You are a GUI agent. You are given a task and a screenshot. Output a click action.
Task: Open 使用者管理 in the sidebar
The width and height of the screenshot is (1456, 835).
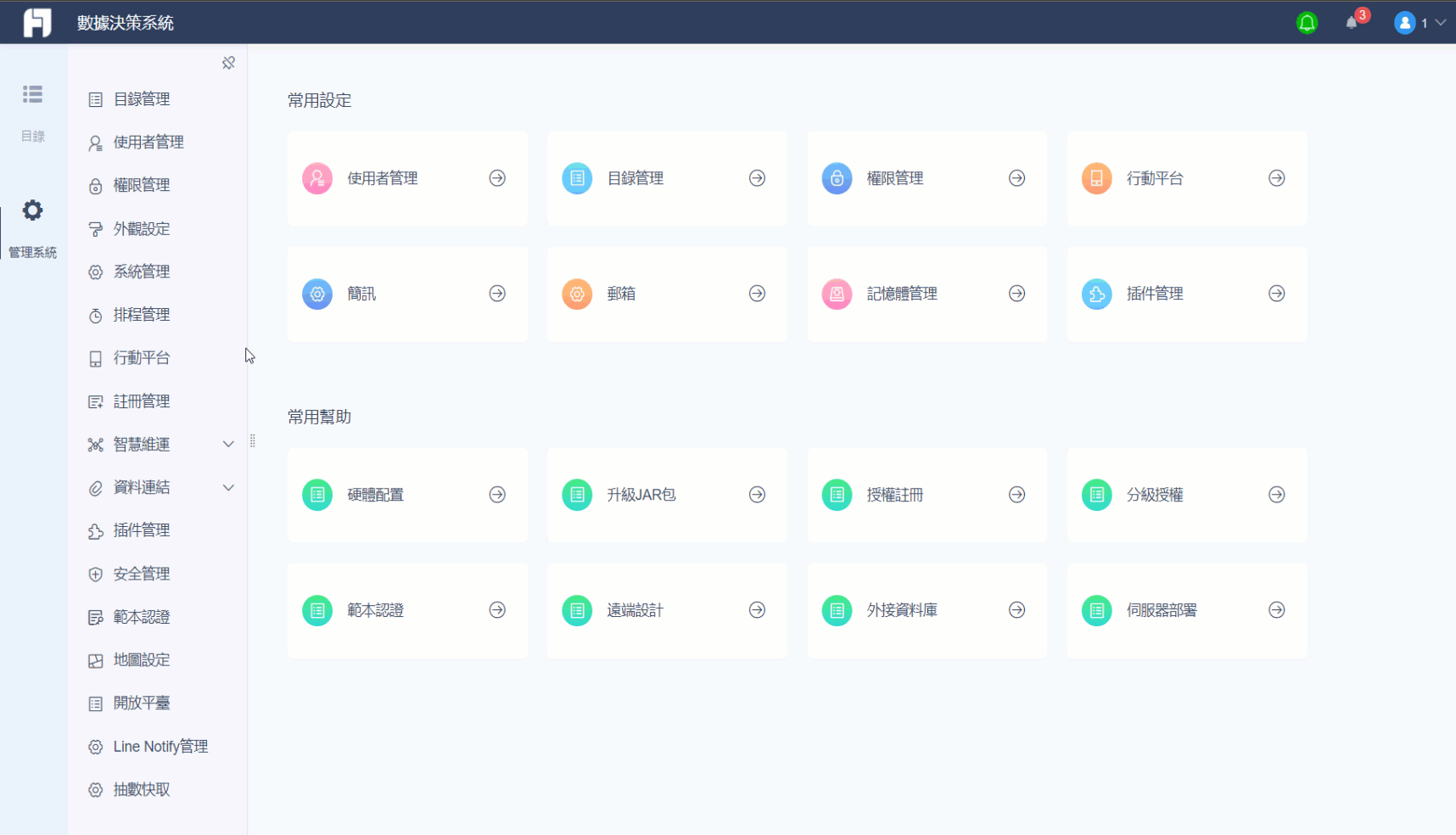[158, 143]
